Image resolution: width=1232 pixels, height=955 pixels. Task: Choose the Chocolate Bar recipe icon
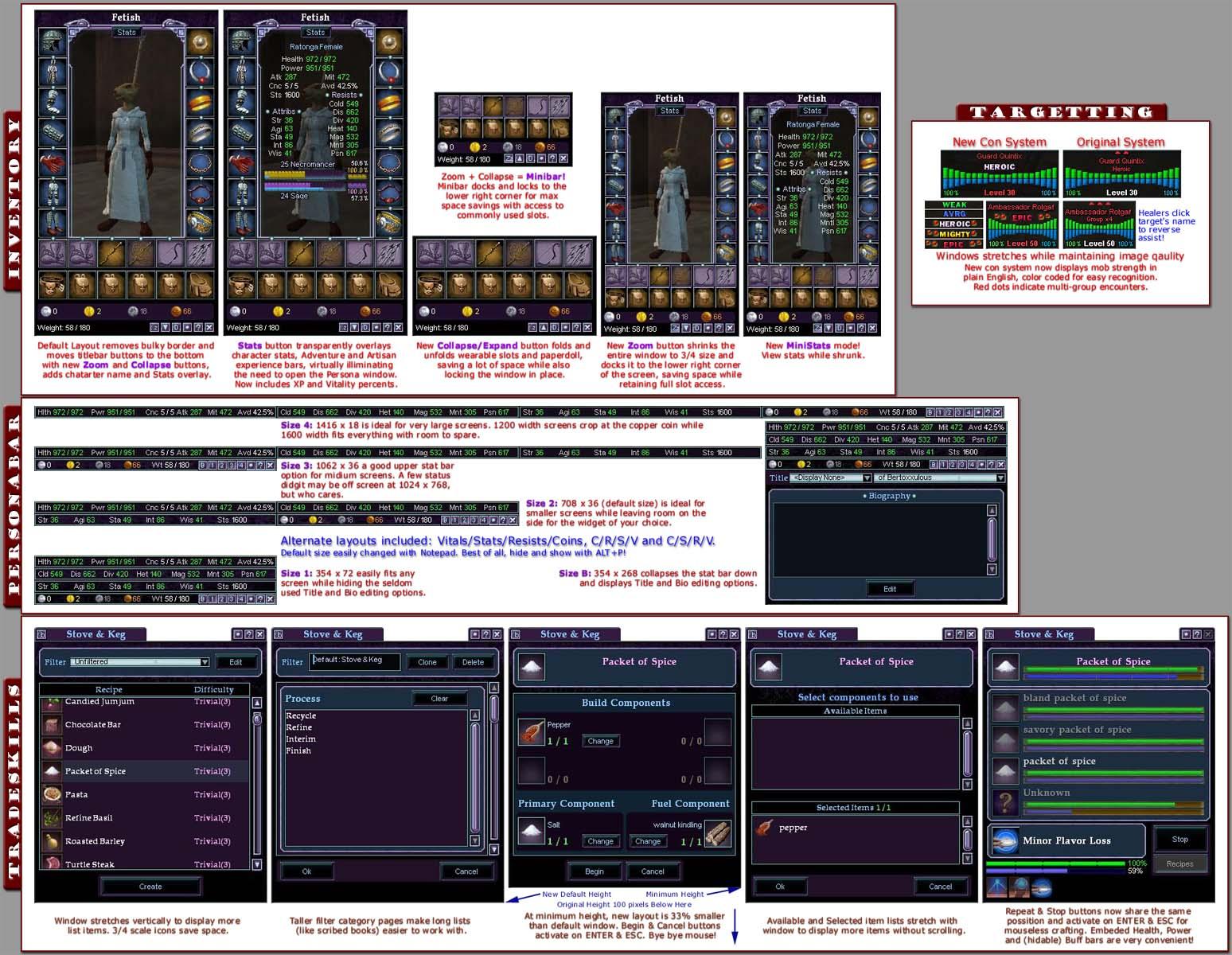[52, 725]
